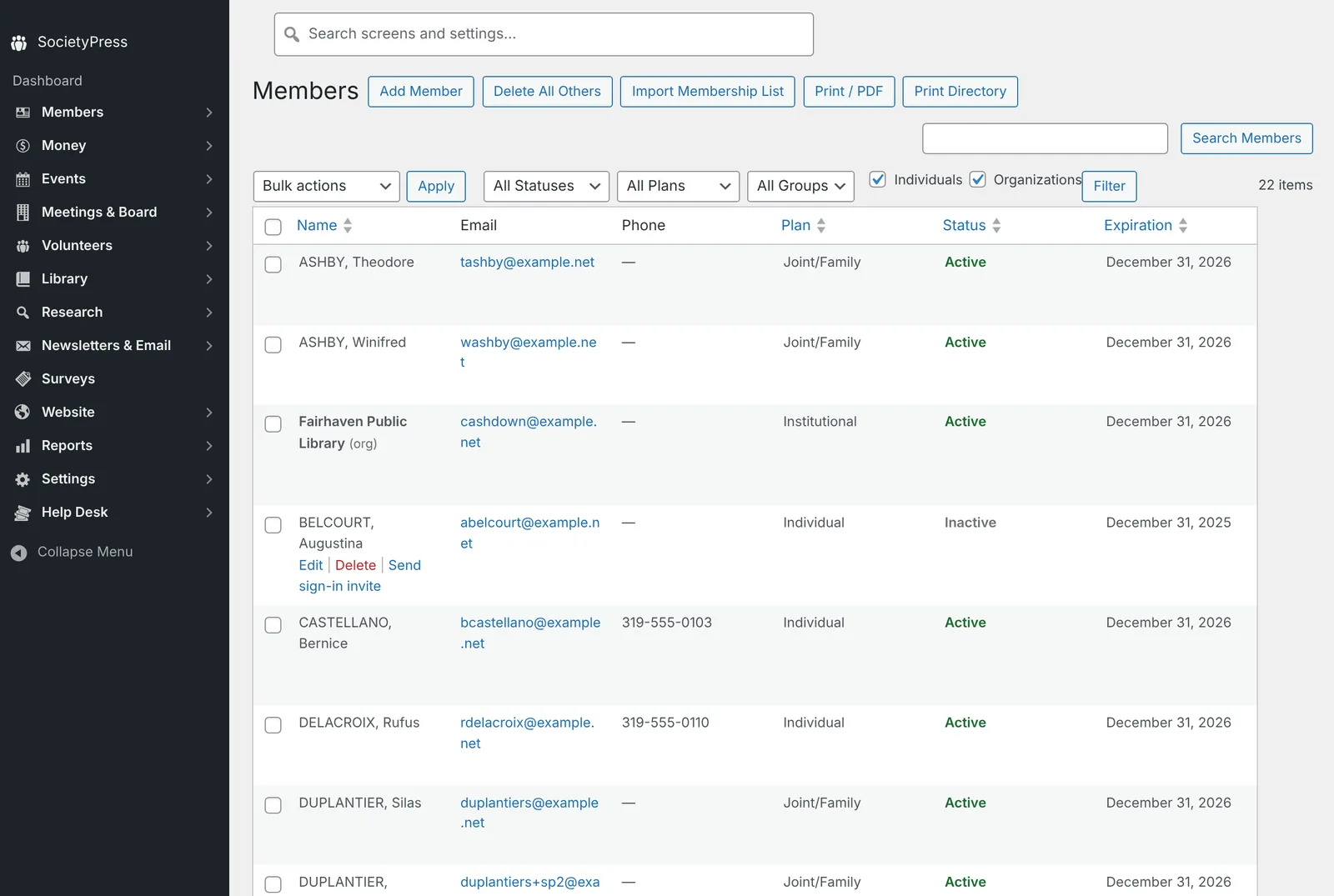The image size is (1334, 896).
Task: Open the Bulk actions dropdown
Action: [x=326, y=186]
